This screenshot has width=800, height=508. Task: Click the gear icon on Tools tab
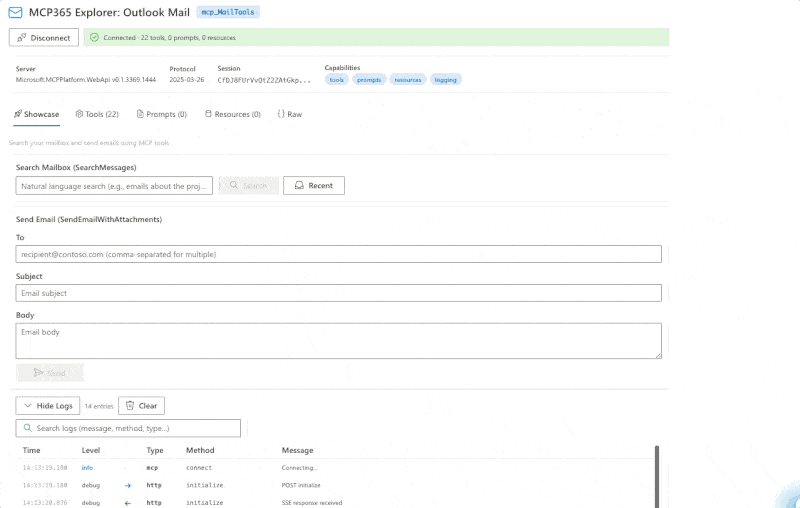(x=79, y=114)
